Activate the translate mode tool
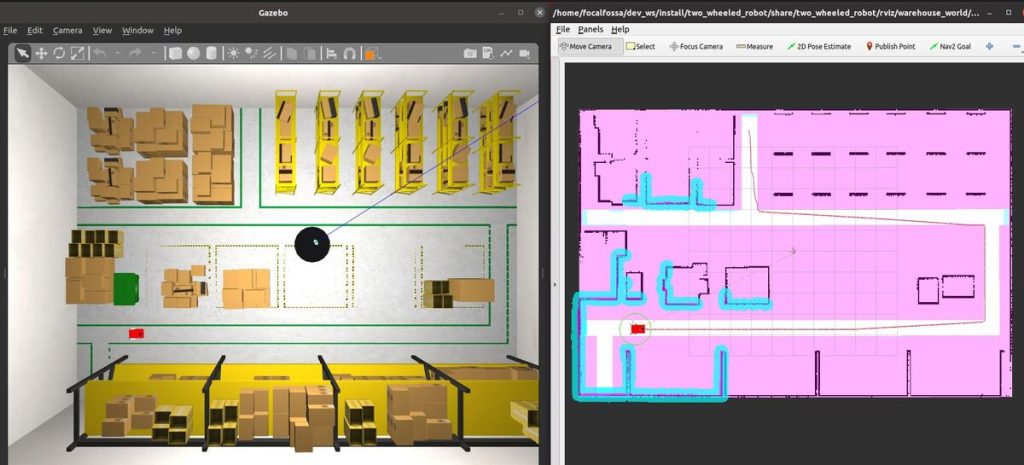This screenshot has width=1024, height=465. tap(41, 53)
